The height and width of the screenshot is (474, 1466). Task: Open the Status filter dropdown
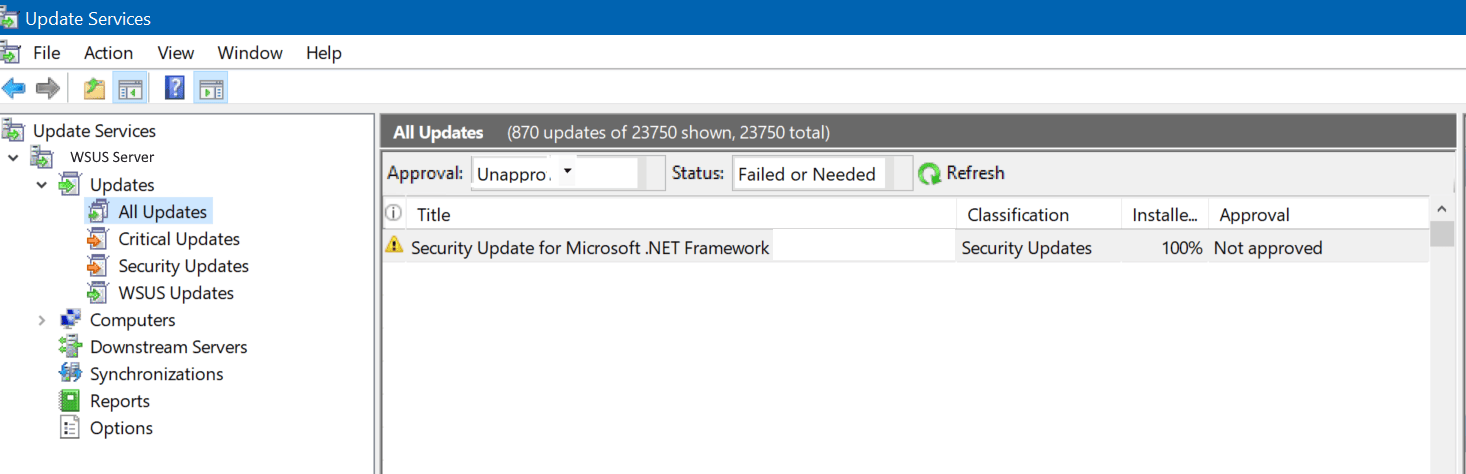tap(902, 173)
